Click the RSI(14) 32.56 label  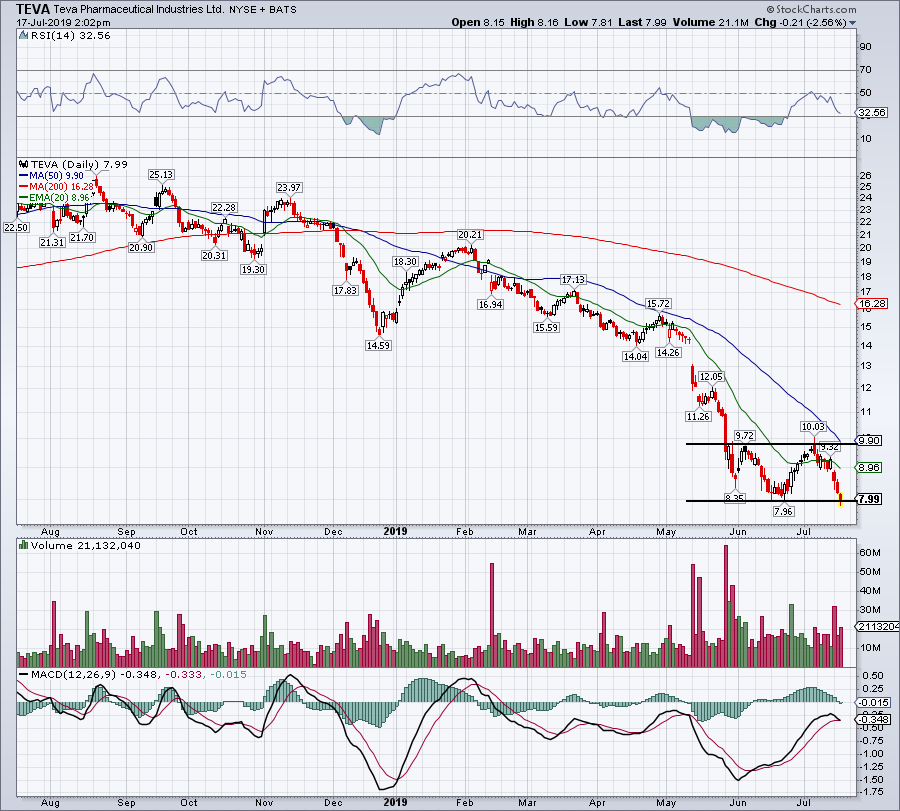[71, 35]
